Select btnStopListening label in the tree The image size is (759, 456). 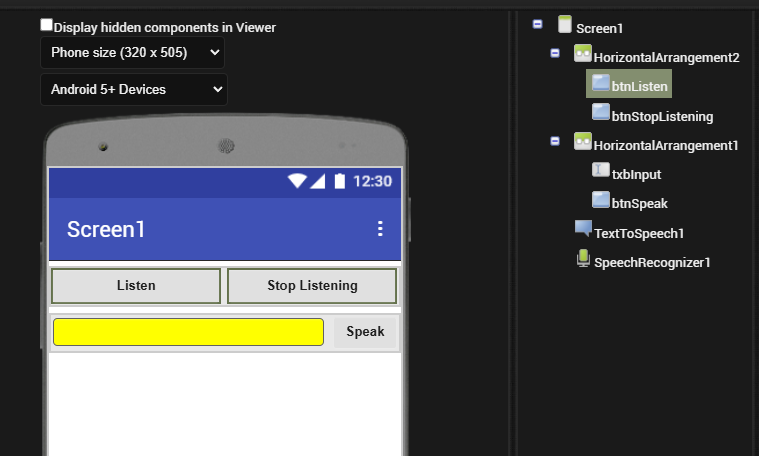tap(662, 117)
